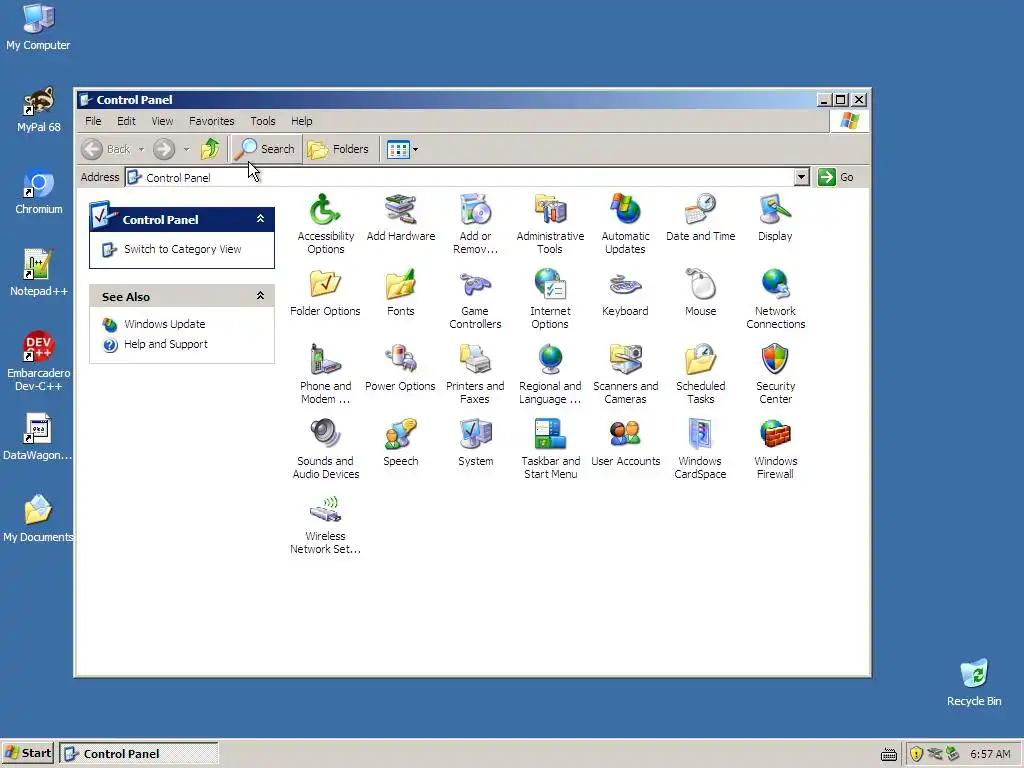Open Administrative Tools icon

pos(550,224)
